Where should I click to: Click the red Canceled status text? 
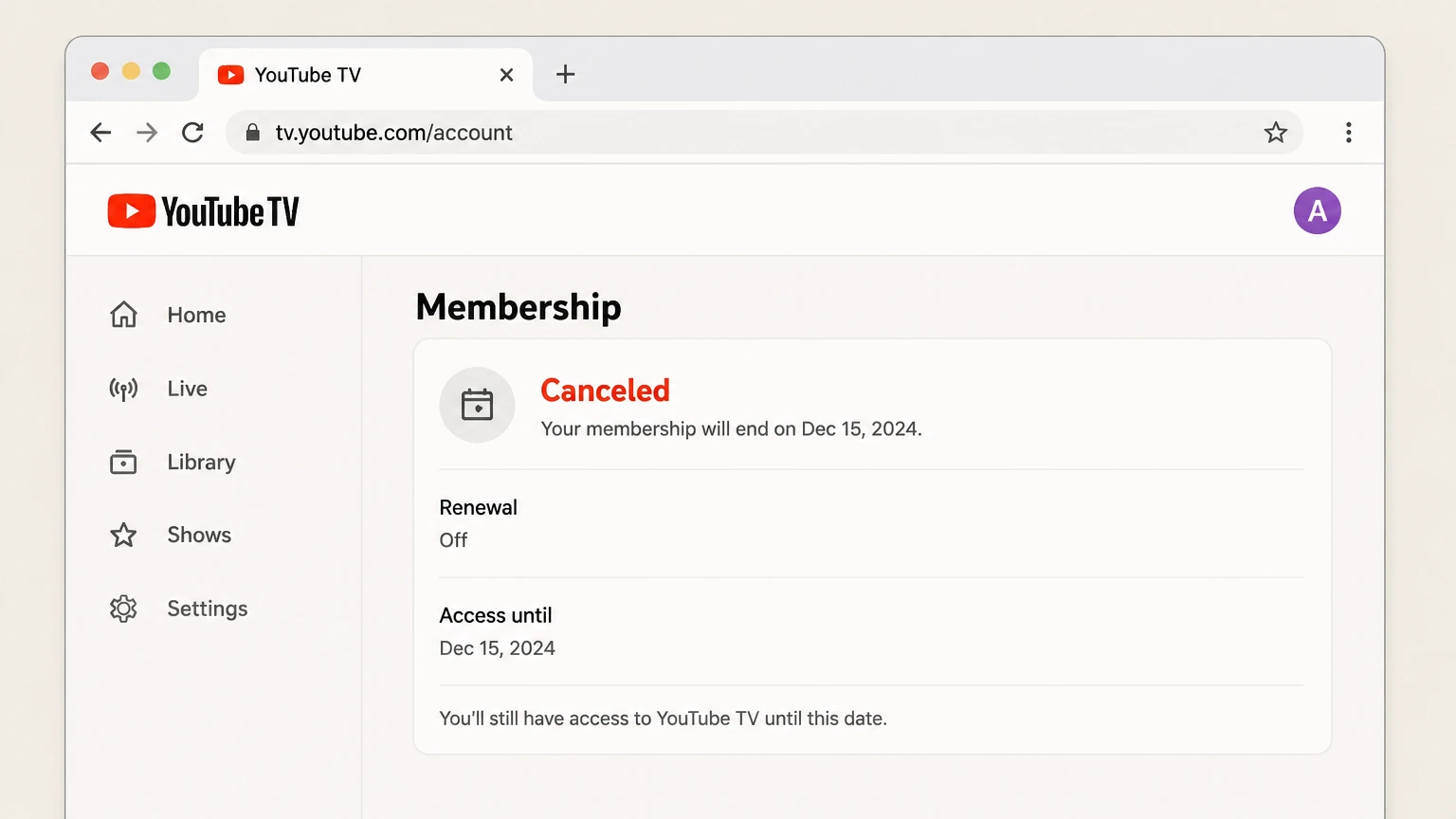click(x=605, y=391)
